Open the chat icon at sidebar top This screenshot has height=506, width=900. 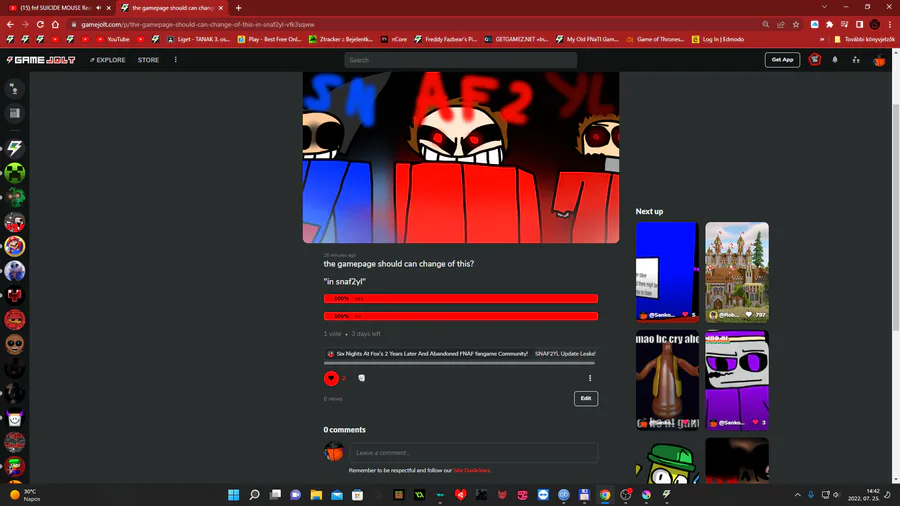pos(15,89)
